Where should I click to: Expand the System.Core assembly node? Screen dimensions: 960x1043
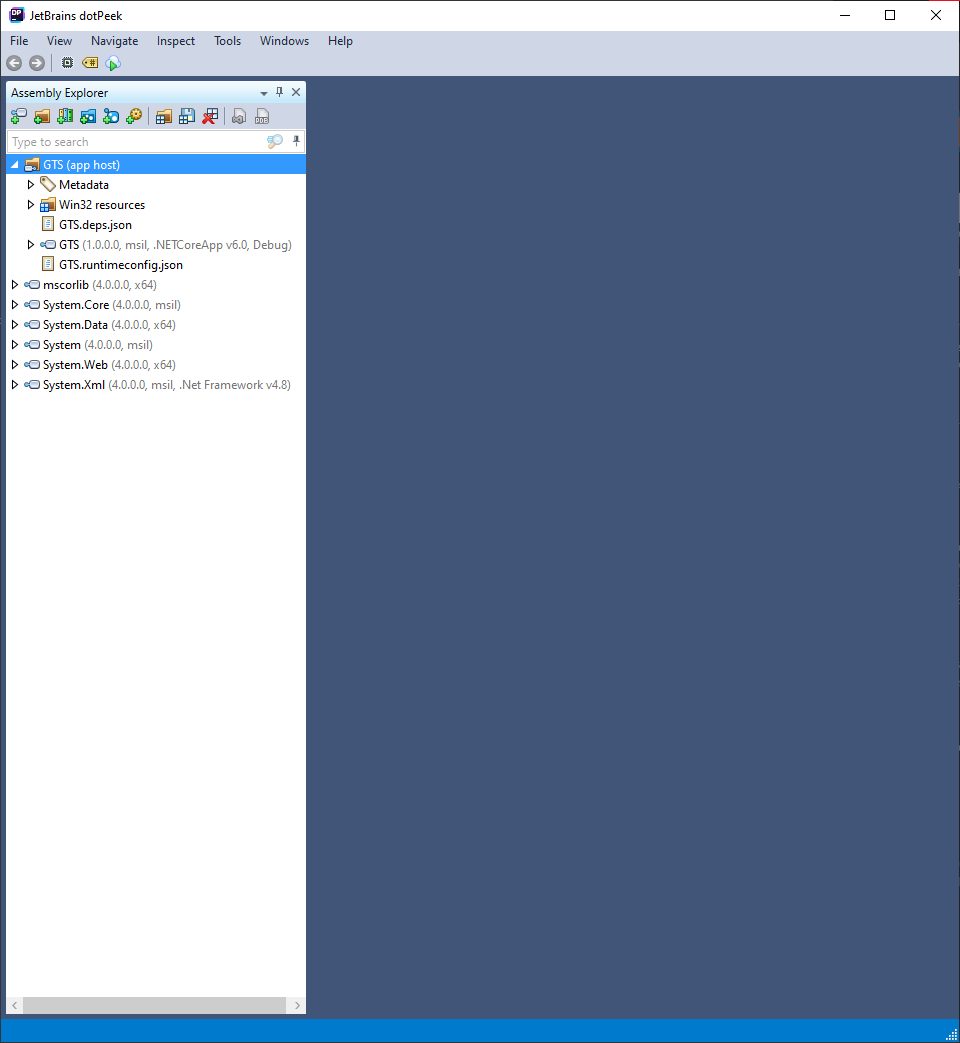pos(15,305)
